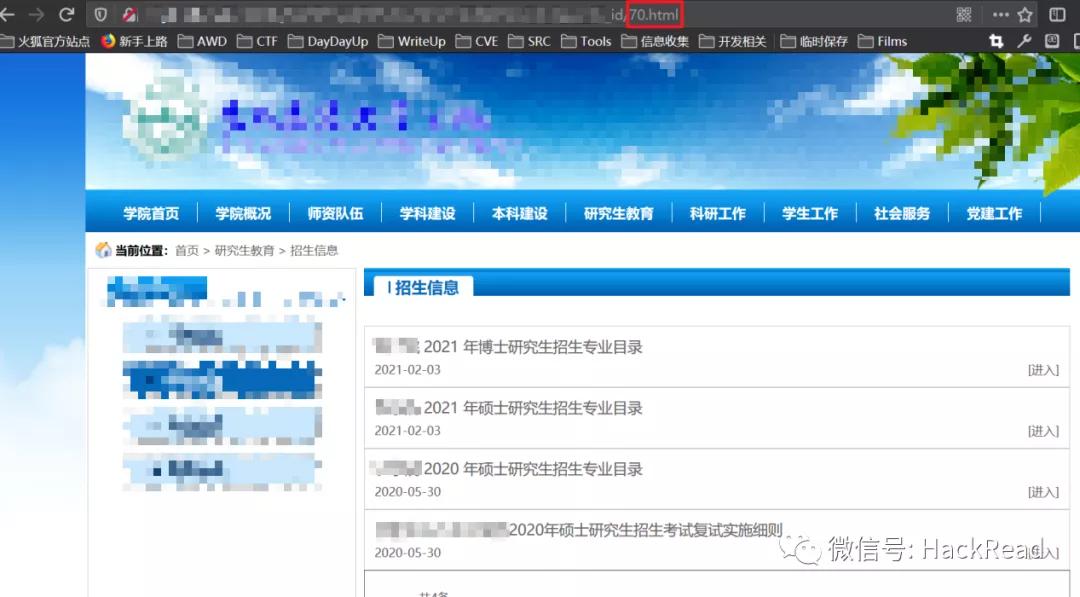Click the wrench extension icon on bookmarks bar
The height and width of the screenshot is (597, 1080).
pyautogui.click(x=1023, y=41)
